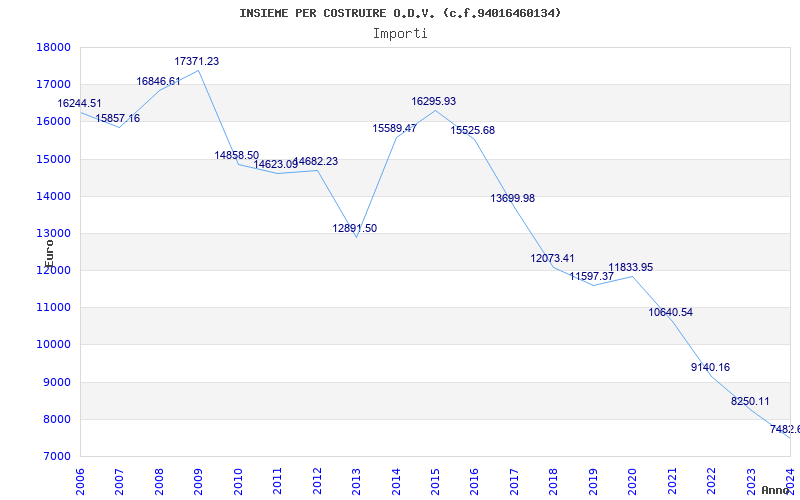Viewport: 800px width, 500px height.
Task: Click the 2013 year axis label
Action: (356, 482)
